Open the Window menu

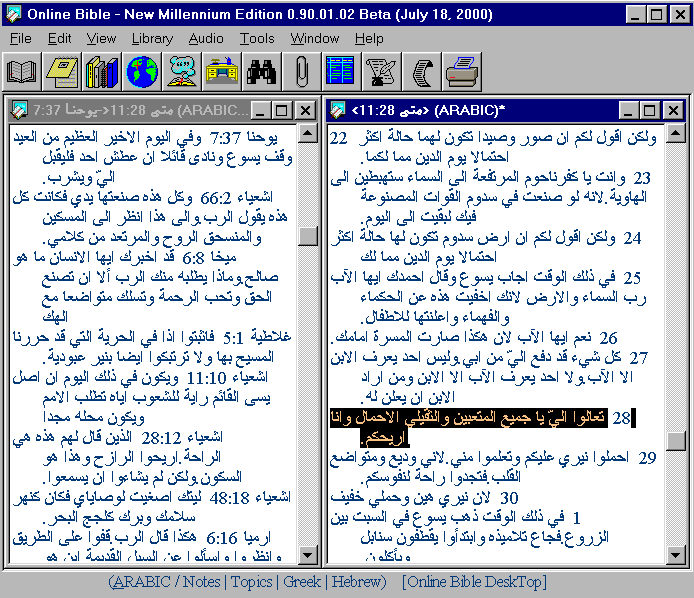315,39
